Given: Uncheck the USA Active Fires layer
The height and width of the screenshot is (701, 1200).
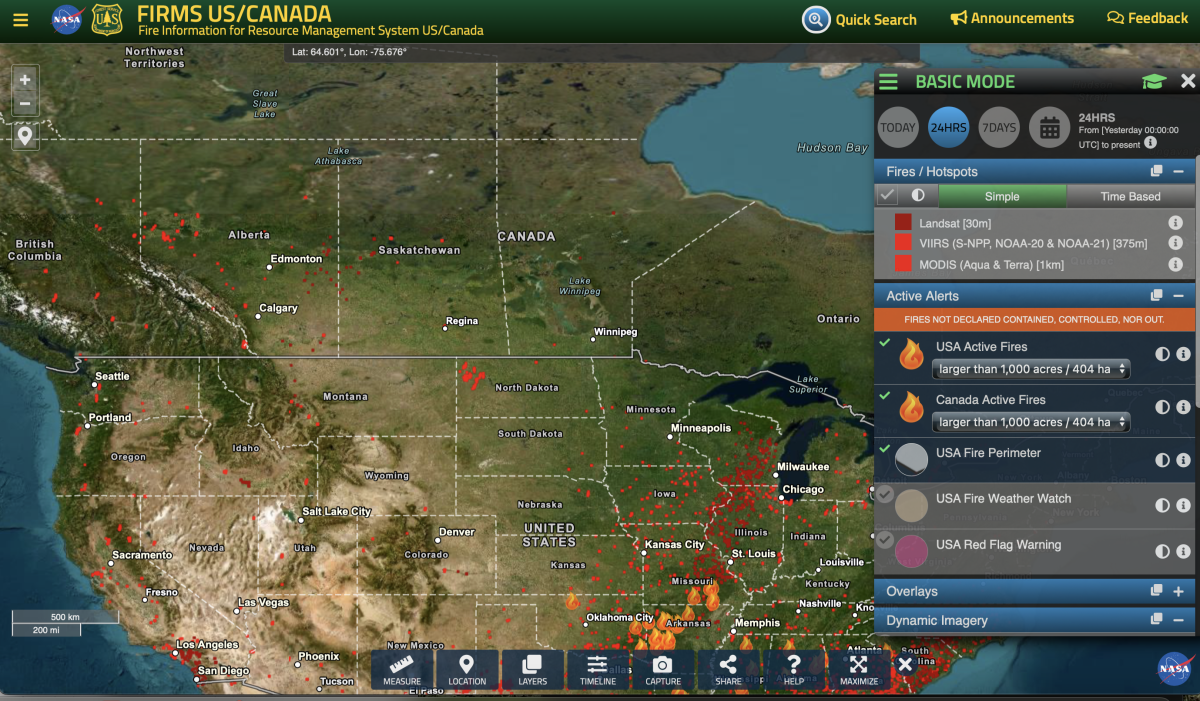Looking at the screenshot, I should pos(885,343).
